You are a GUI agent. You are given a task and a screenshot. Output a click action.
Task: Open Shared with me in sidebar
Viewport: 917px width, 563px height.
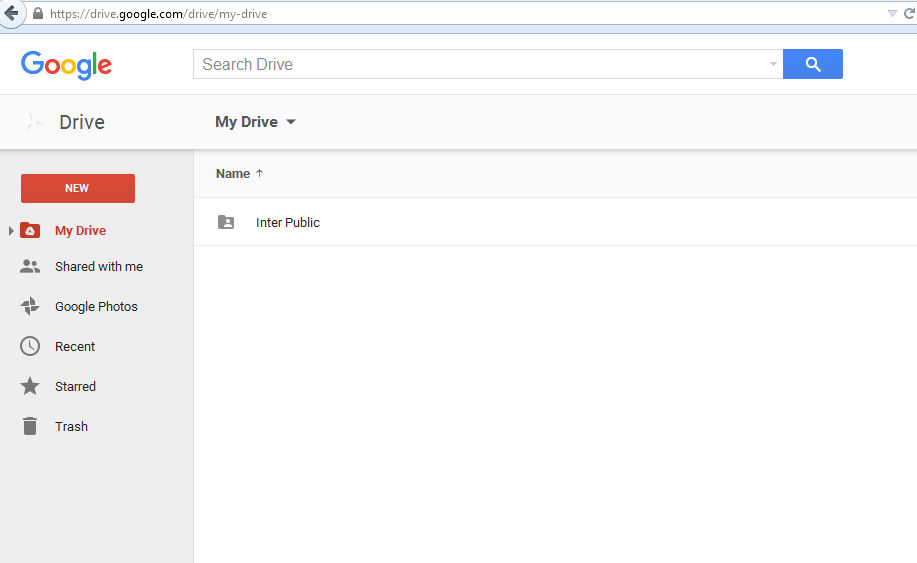[98, 267]
